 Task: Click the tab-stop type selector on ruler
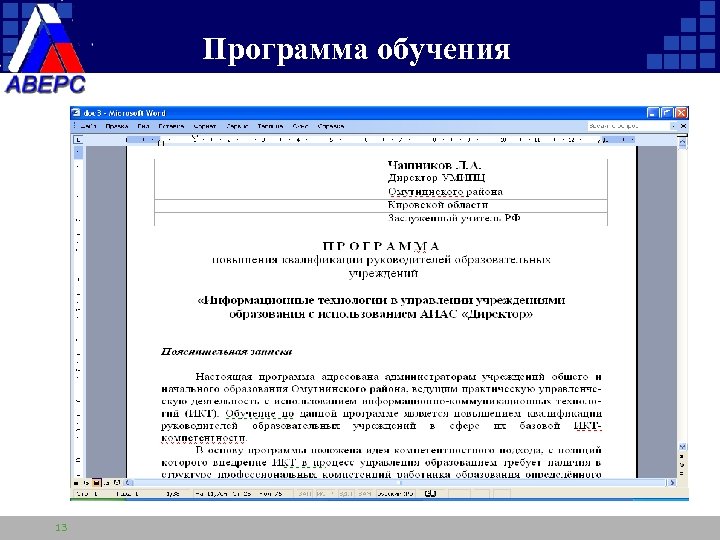78,139
